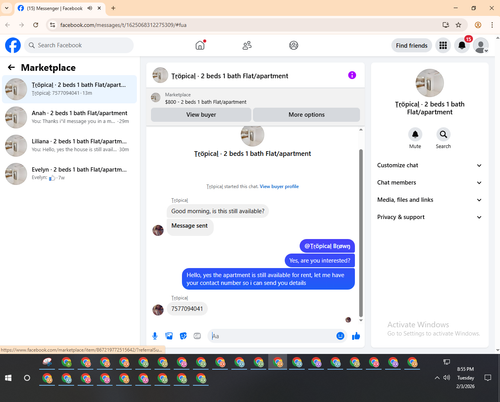The width and height of the screenshot is (500, 402).
Task: Click the conversation header listing title
Action: click(230, 76)
